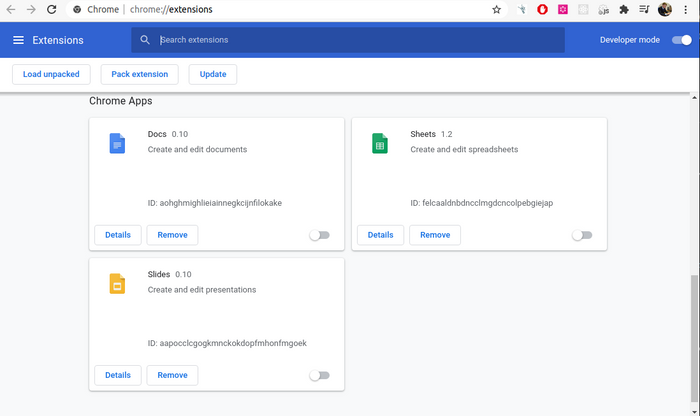Click the Docs ID text
700x416 pixels.
pyautogui.click(x=215, y=203)
